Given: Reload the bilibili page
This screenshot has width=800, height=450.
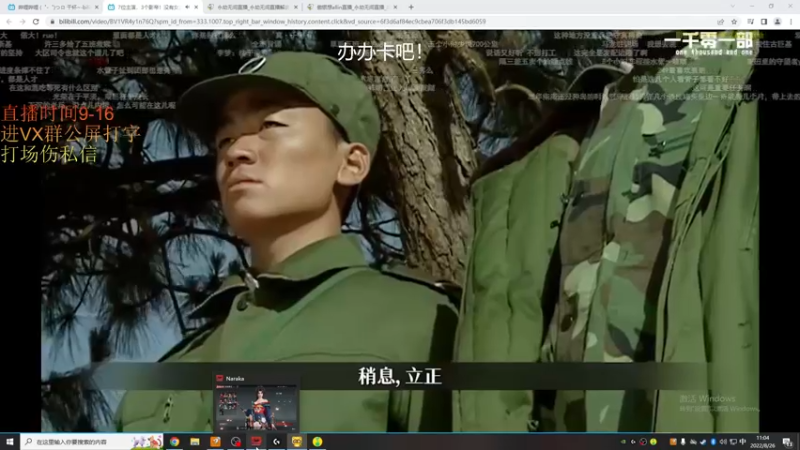Looking at the screenshot, I should click(x=36, y=21).
